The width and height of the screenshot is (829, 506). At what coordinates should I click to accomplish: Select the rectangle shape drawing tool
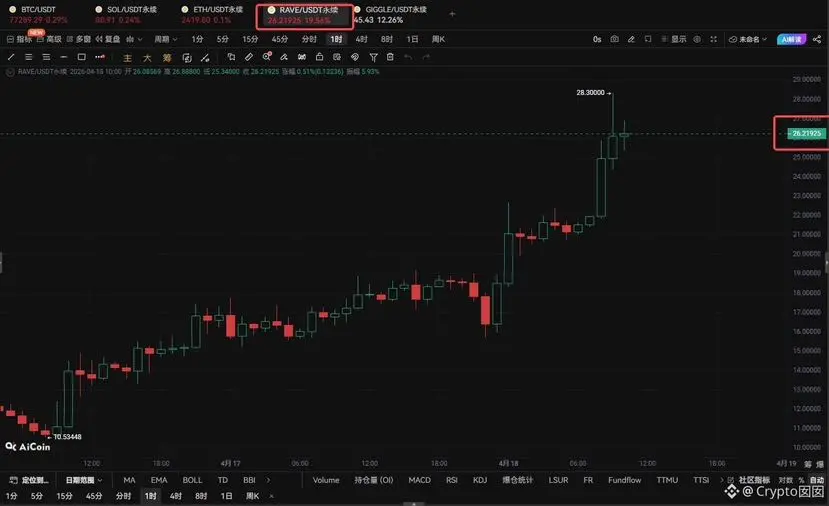tap(81, 57)
